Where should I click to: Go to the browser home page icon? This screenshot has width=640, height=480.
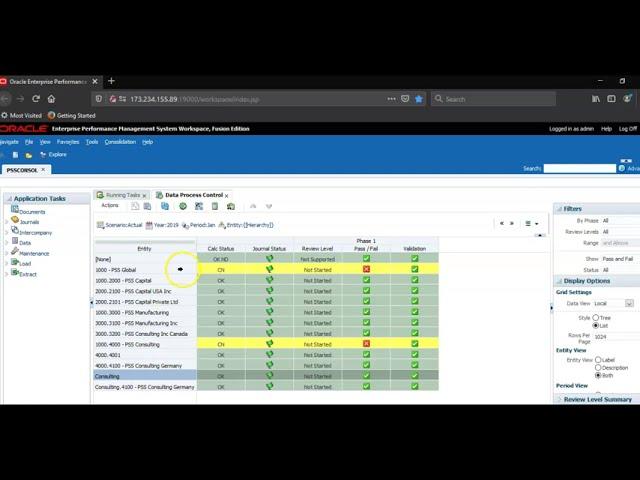[x=51, y=99]
